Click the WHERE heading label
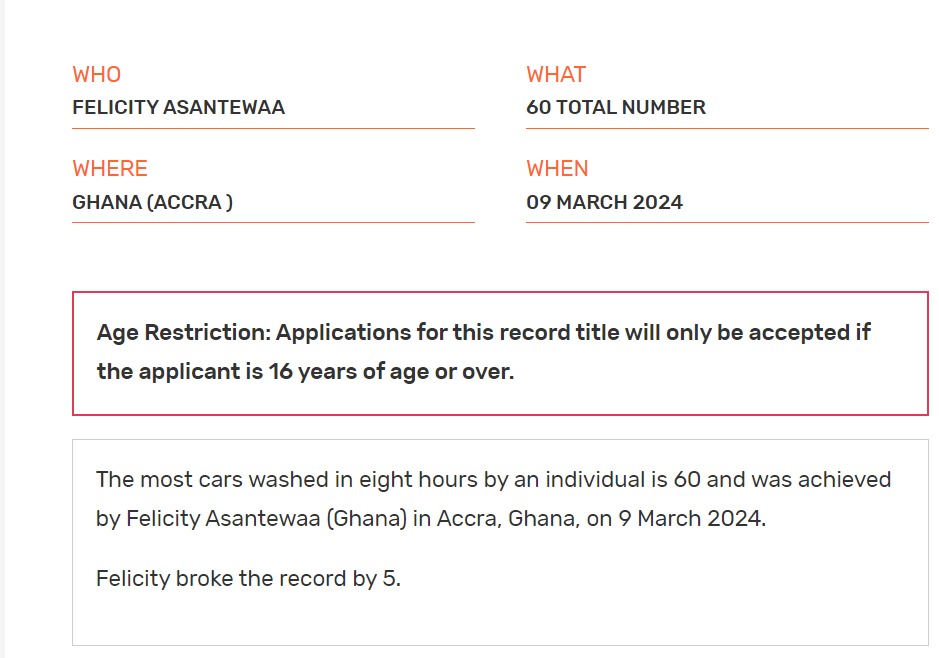 (x=110, y=168)
